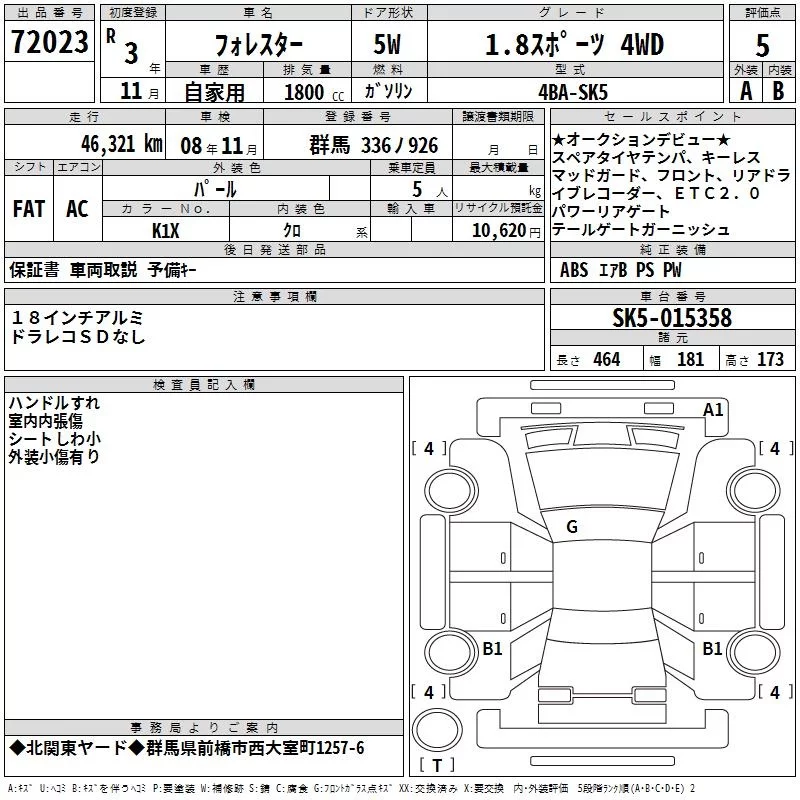The height and width of the screenshot is (800, 800).
Task: Click the registration number 群馬 336ノ926
Action: coord(373,145)
